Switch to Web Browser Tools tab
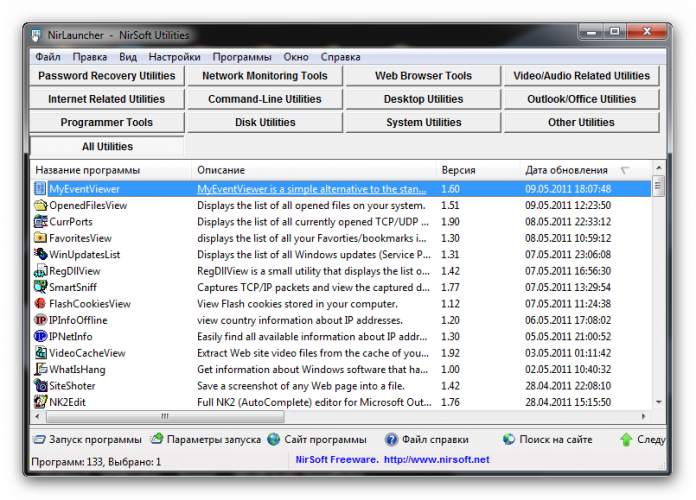 (423, 75)
